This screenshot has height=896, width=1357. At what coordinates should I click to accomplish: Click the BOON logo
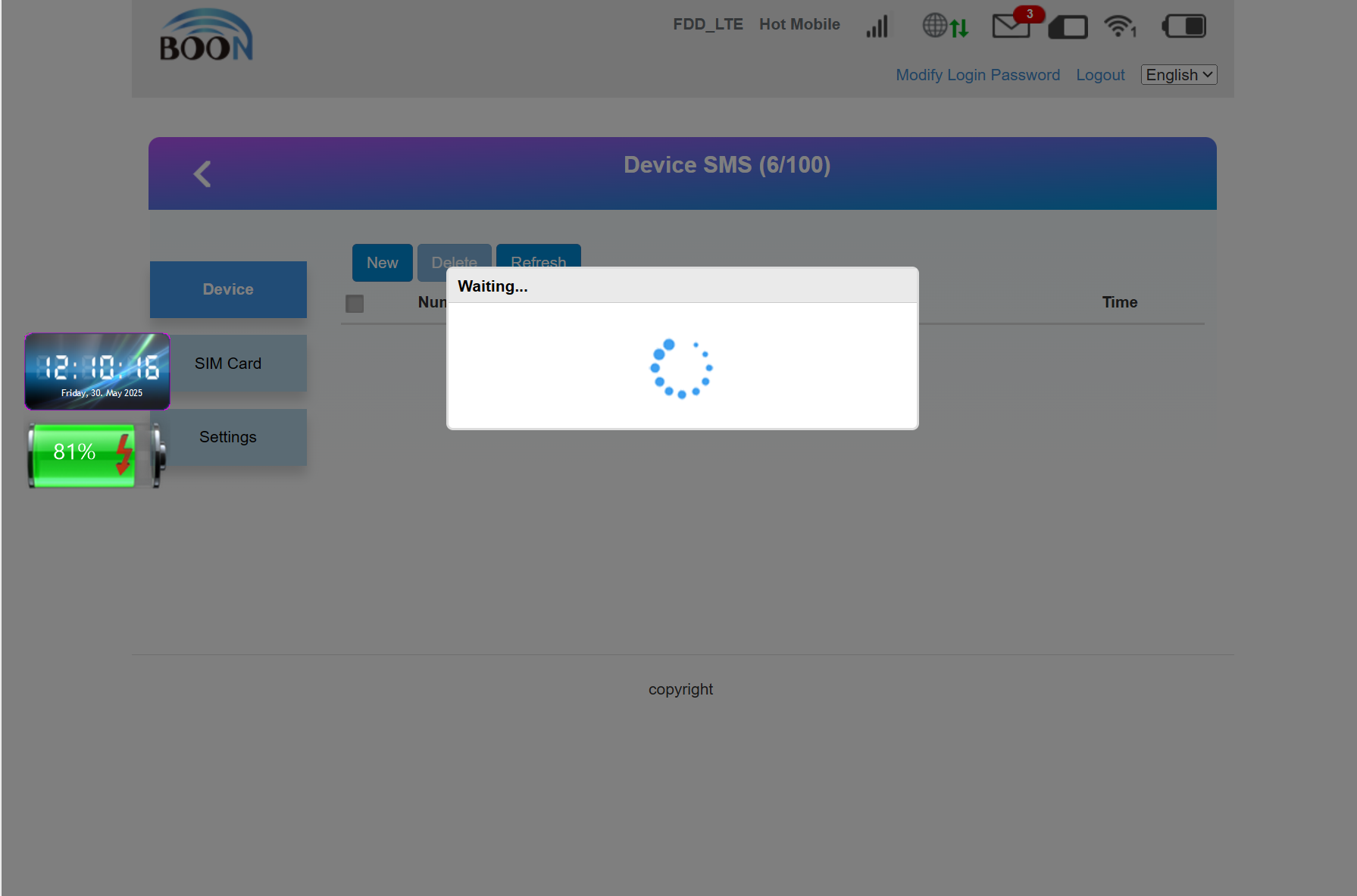206,36
